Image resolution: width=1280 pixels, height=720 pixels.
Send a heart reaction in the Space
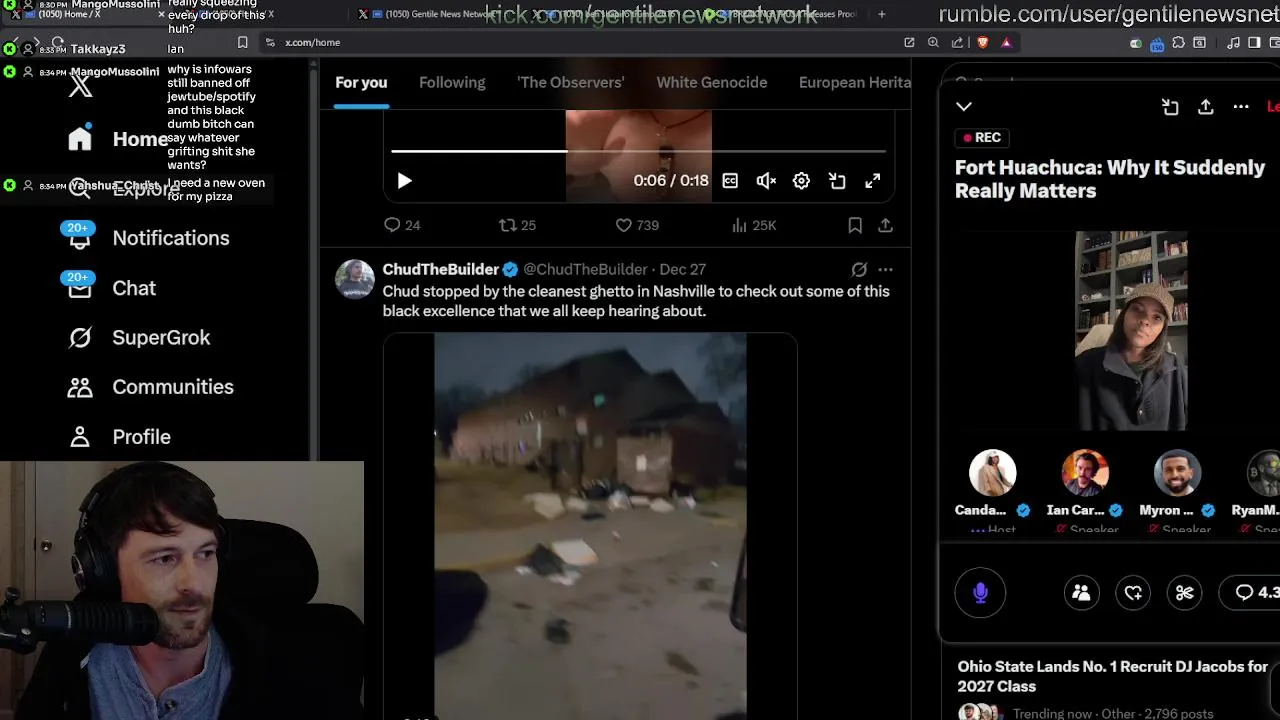pos(1133,593)
